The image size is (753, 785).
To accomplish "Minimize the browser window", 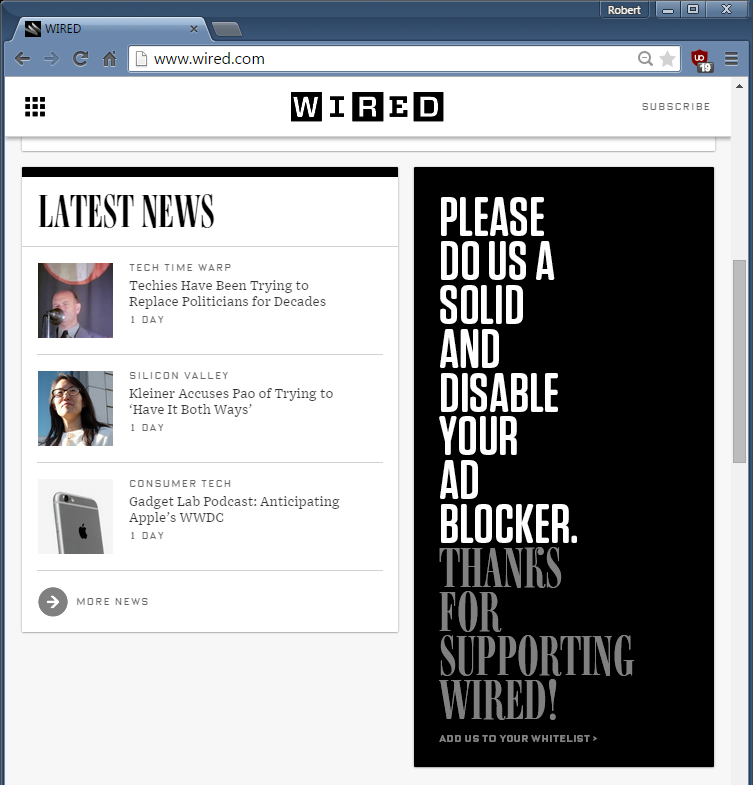I will click(668, 10).
